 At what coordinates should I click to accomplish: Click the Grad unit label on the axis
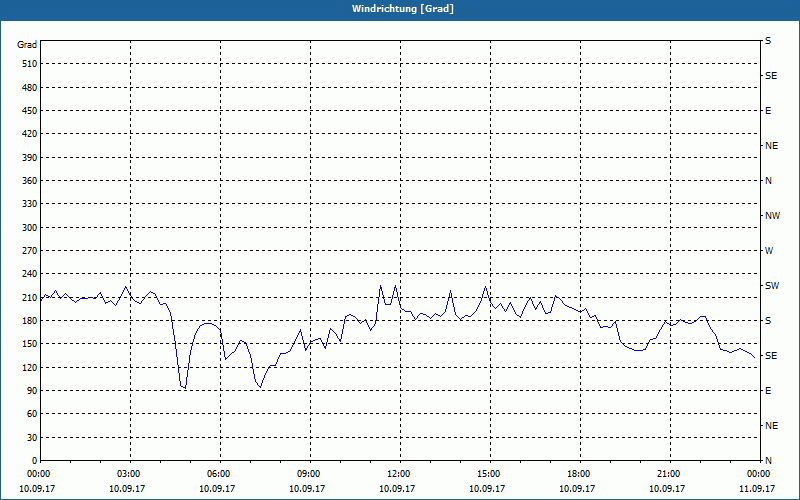[27, 45]
